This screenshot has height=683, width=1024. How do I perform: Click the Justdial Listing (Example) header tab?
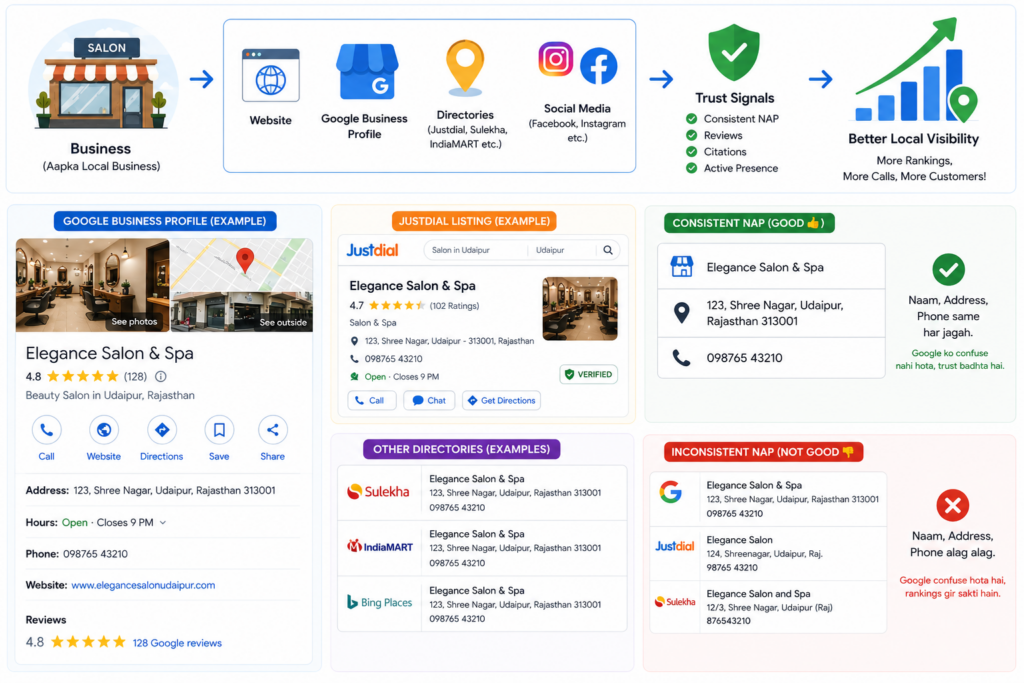point(474,221)
